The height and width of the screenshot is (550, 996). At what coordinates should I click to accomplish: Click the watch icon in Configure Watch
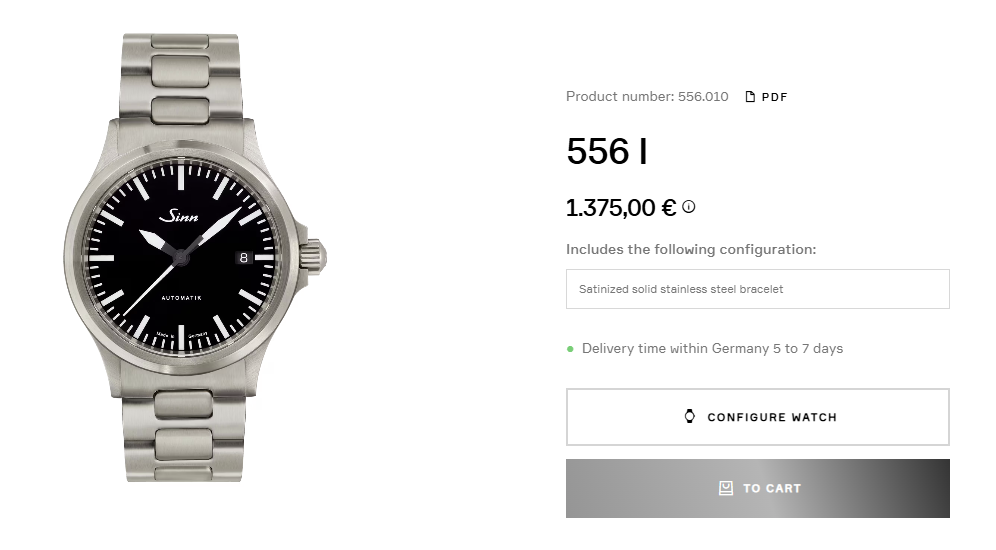point(689,416)
